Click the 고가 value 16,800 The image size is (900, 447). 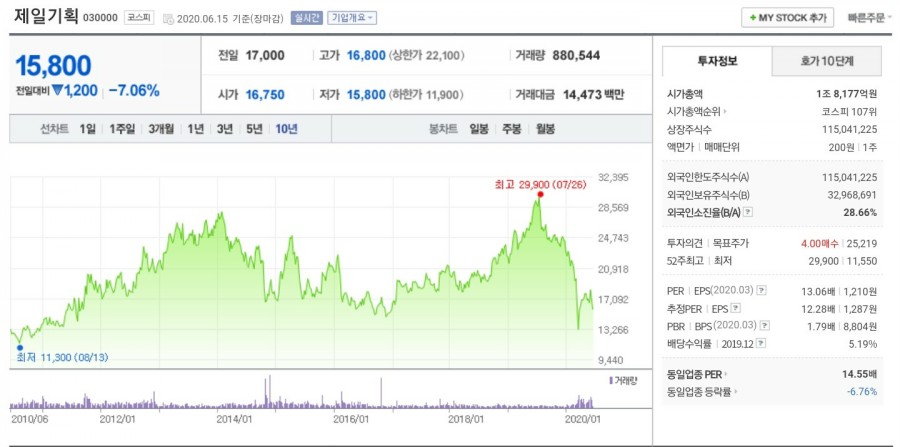pyautogui.click(x=366, y=56)
